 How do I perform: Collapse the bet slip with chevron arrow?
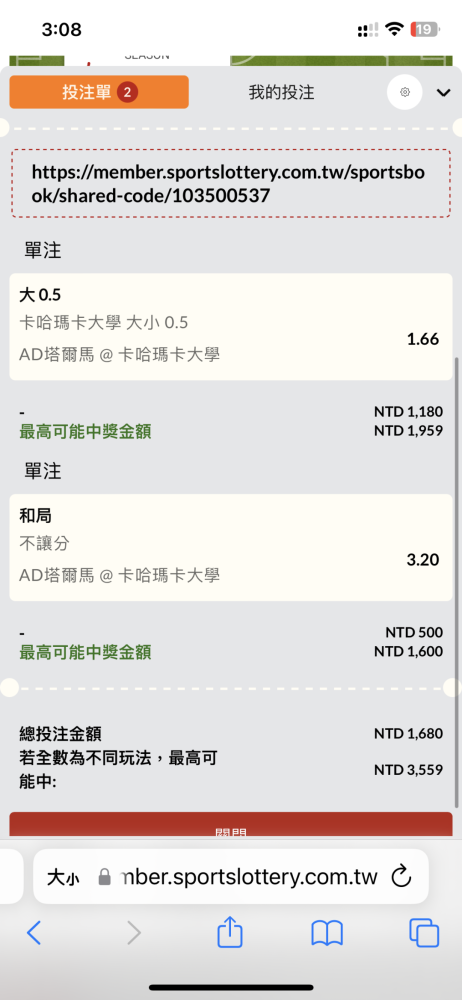pos(443,93)
